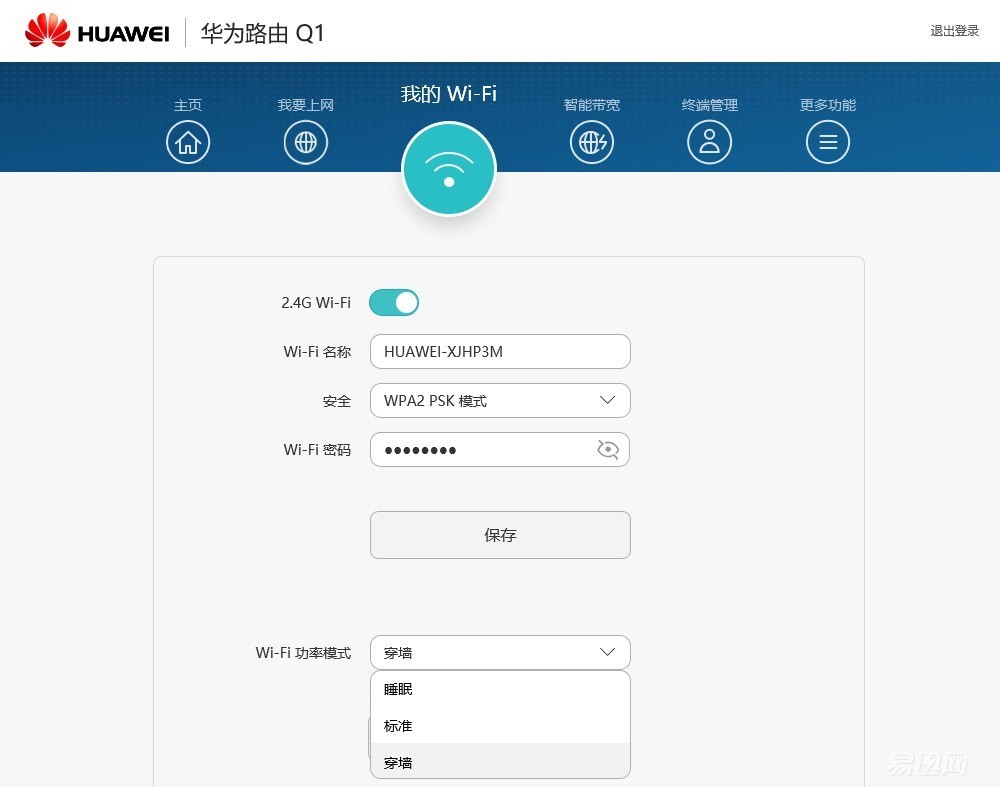The height and width of the screenshot is (787, 1000).
Task: Collapse the Wi-Fi 功率模式 dropdown arrow
Action: pos(607,652)
